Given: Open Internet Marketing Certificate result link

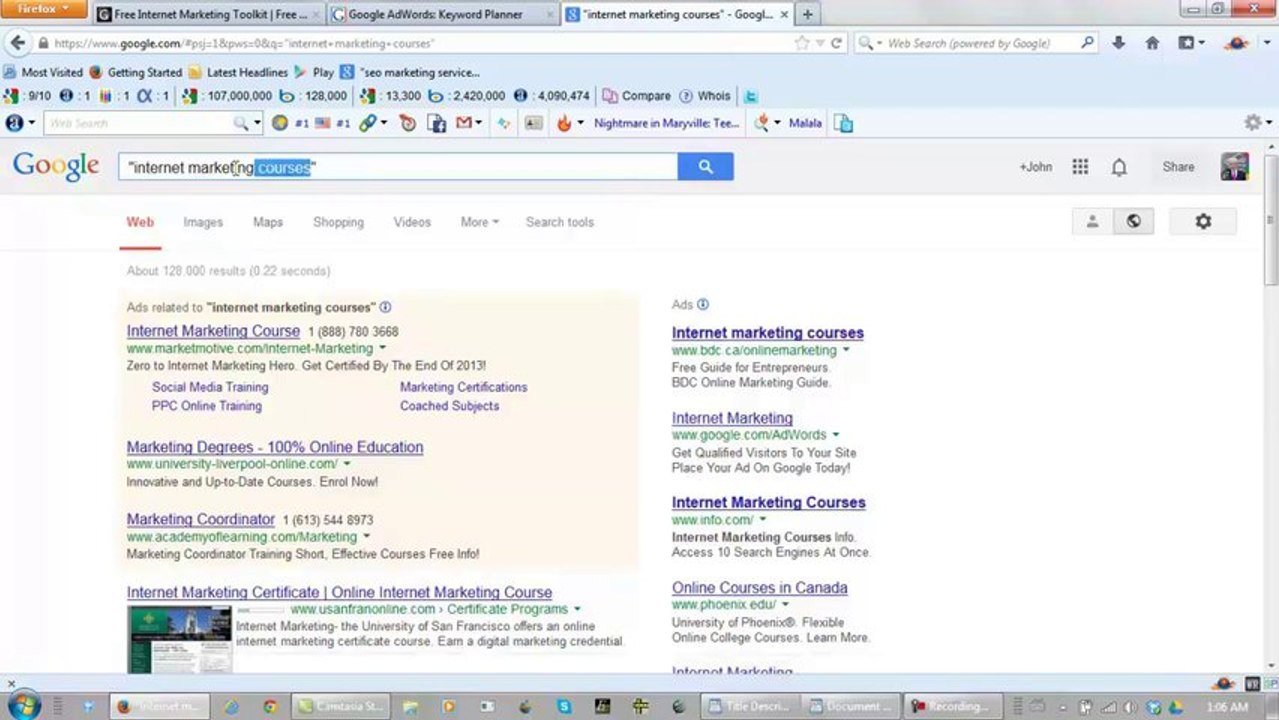Looking at the screenshot, I should [339, 592].
